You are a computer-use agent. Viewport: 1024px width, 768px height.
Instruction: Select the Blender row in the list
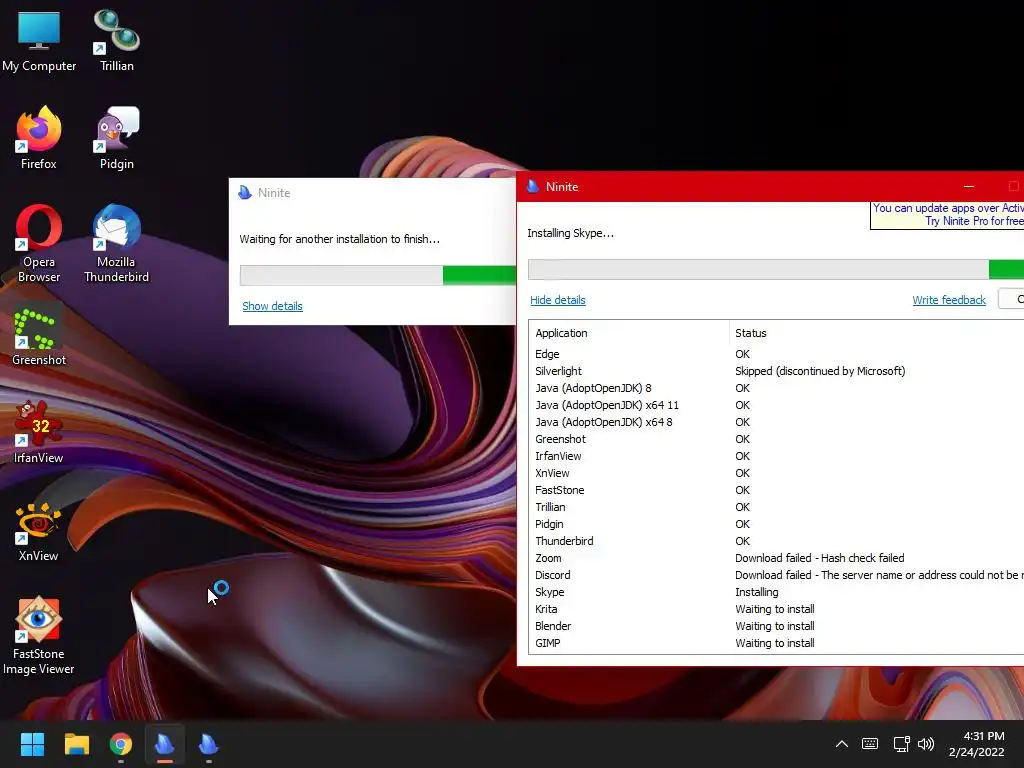pos(777,626)
